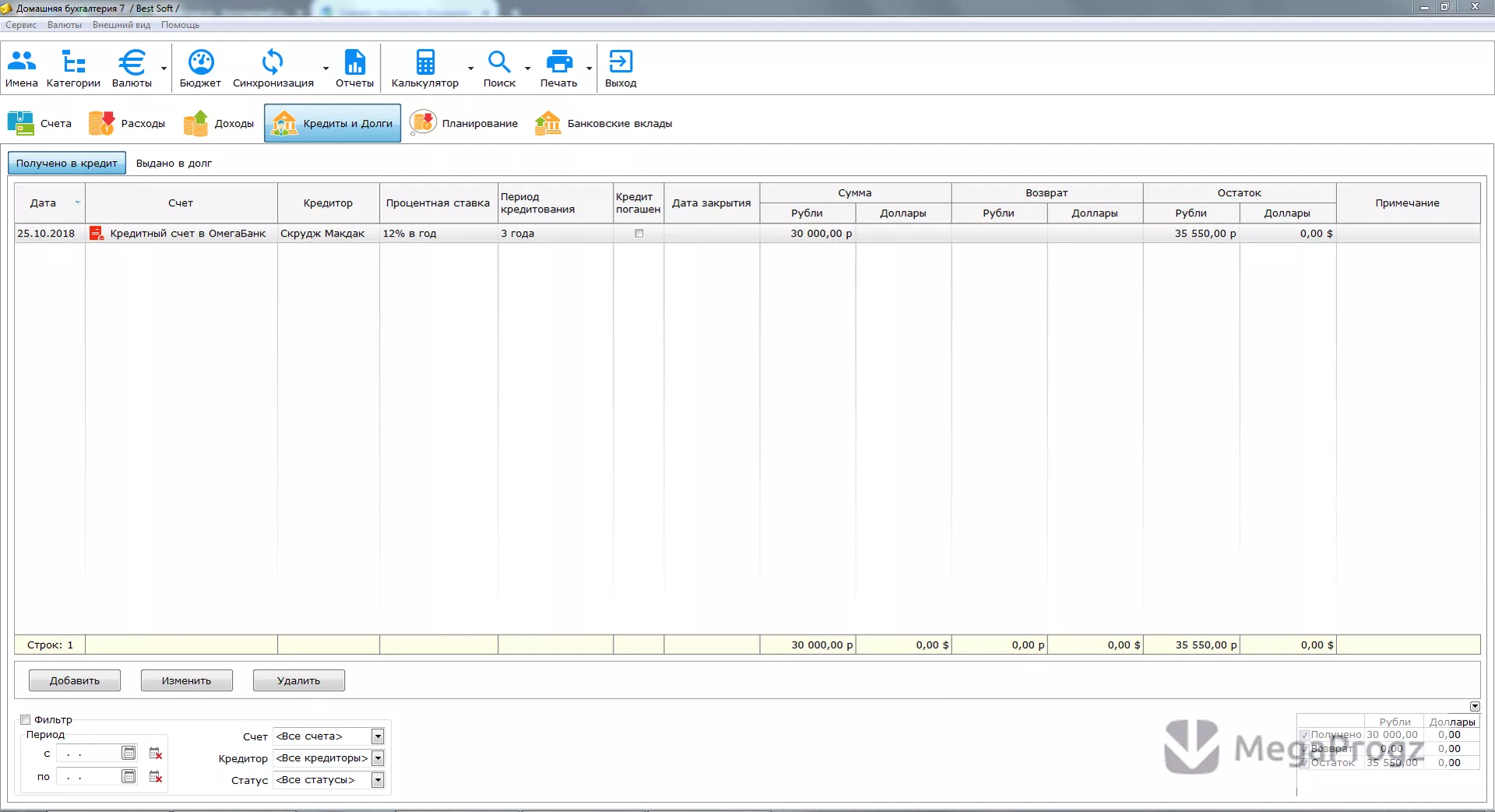
Task: Click the Удалить button
Action: click(x=299, y=680)
